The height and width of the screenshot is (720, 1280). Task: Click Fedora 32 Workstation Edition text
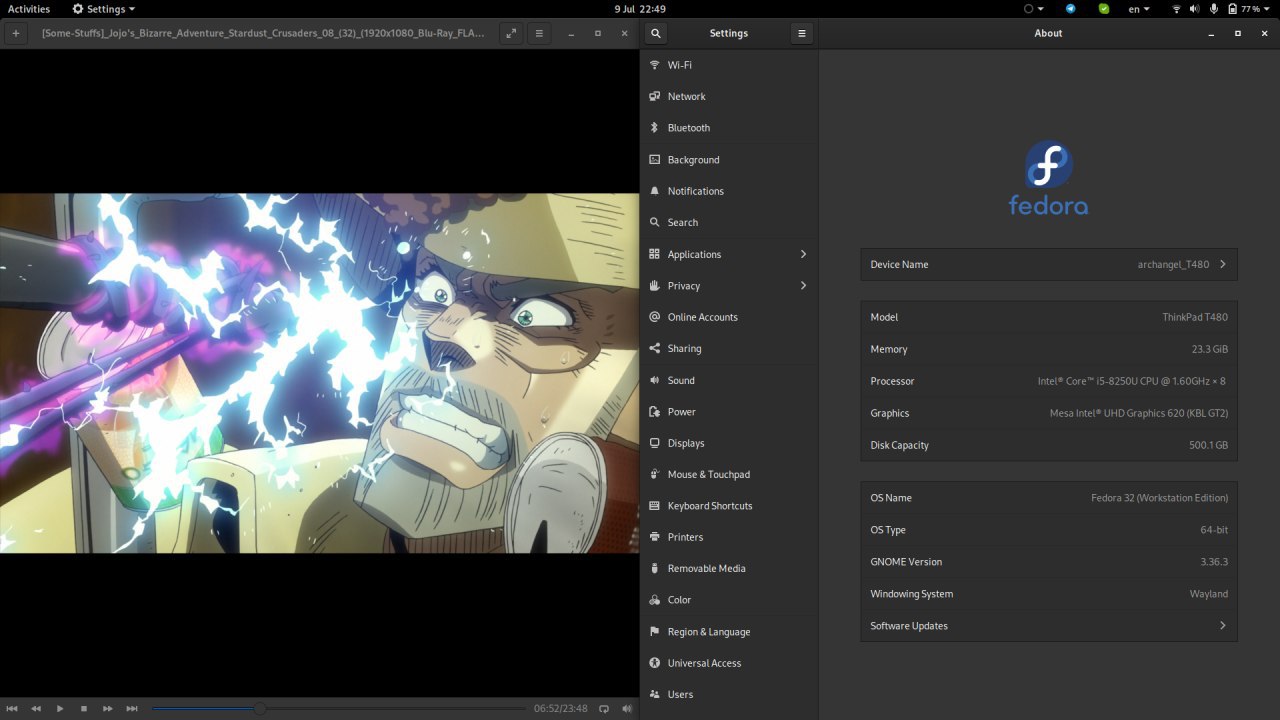coord(1159,498)
